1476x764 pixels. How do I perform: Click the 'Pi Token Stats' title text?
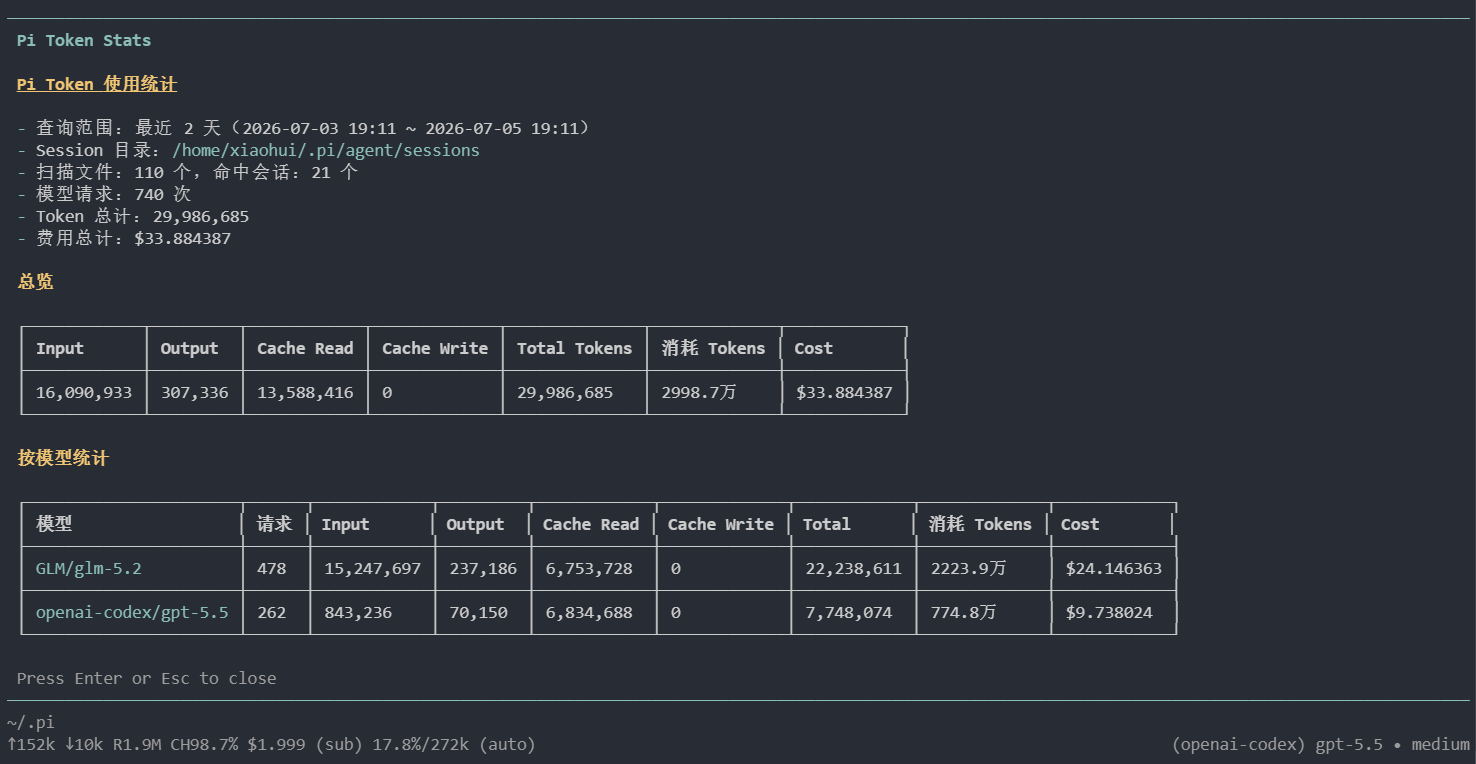click(x=84, y=41)
